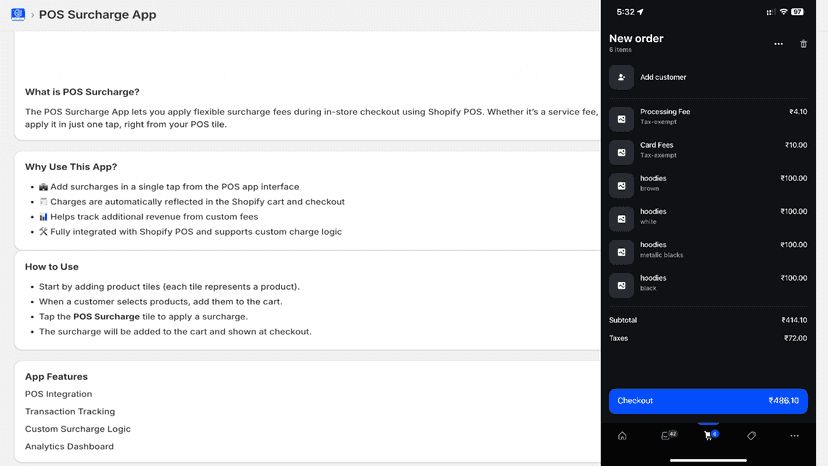Click the bold POS Surcharge tile text

107,316
